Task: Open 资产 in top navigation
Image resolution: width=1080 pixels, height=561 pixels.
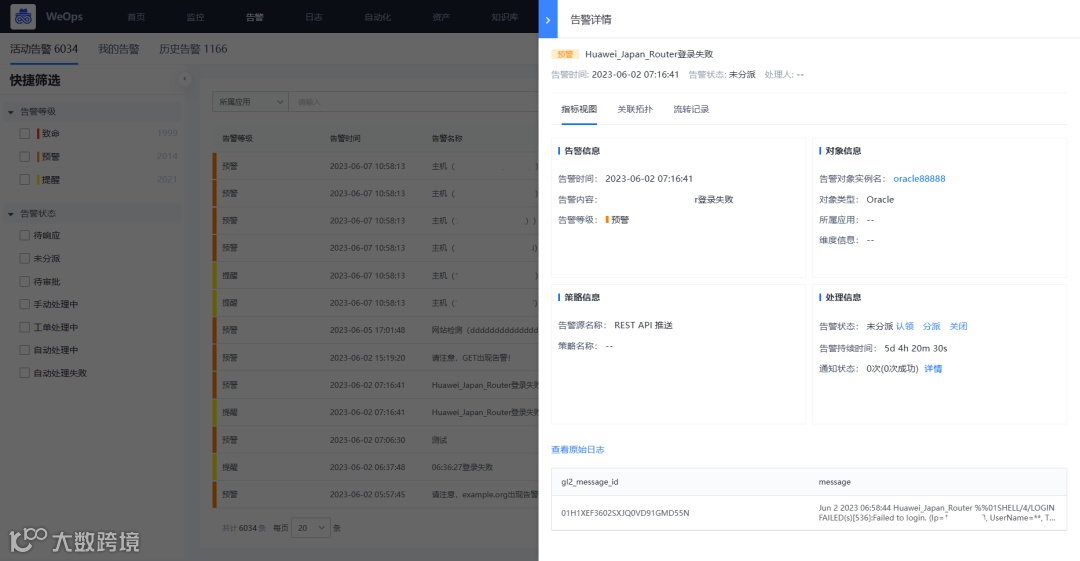Action: tap(442, 17)
